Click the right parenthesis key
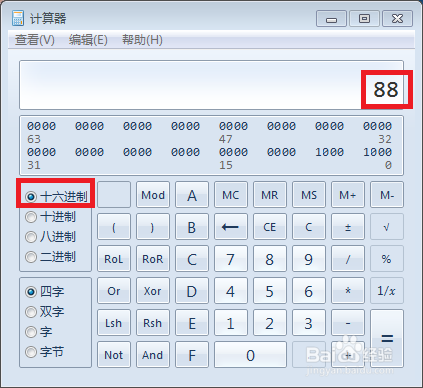 point(153,227)
